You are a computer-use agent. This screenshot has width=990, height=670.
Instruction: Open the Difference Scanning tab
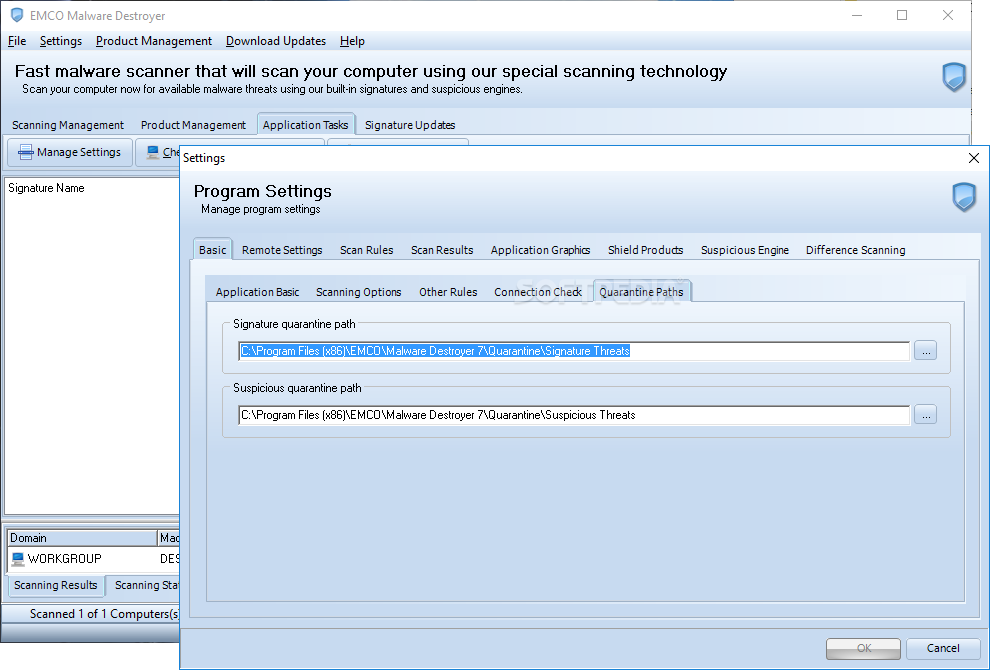pyautogui.click(x=856, y=250)
